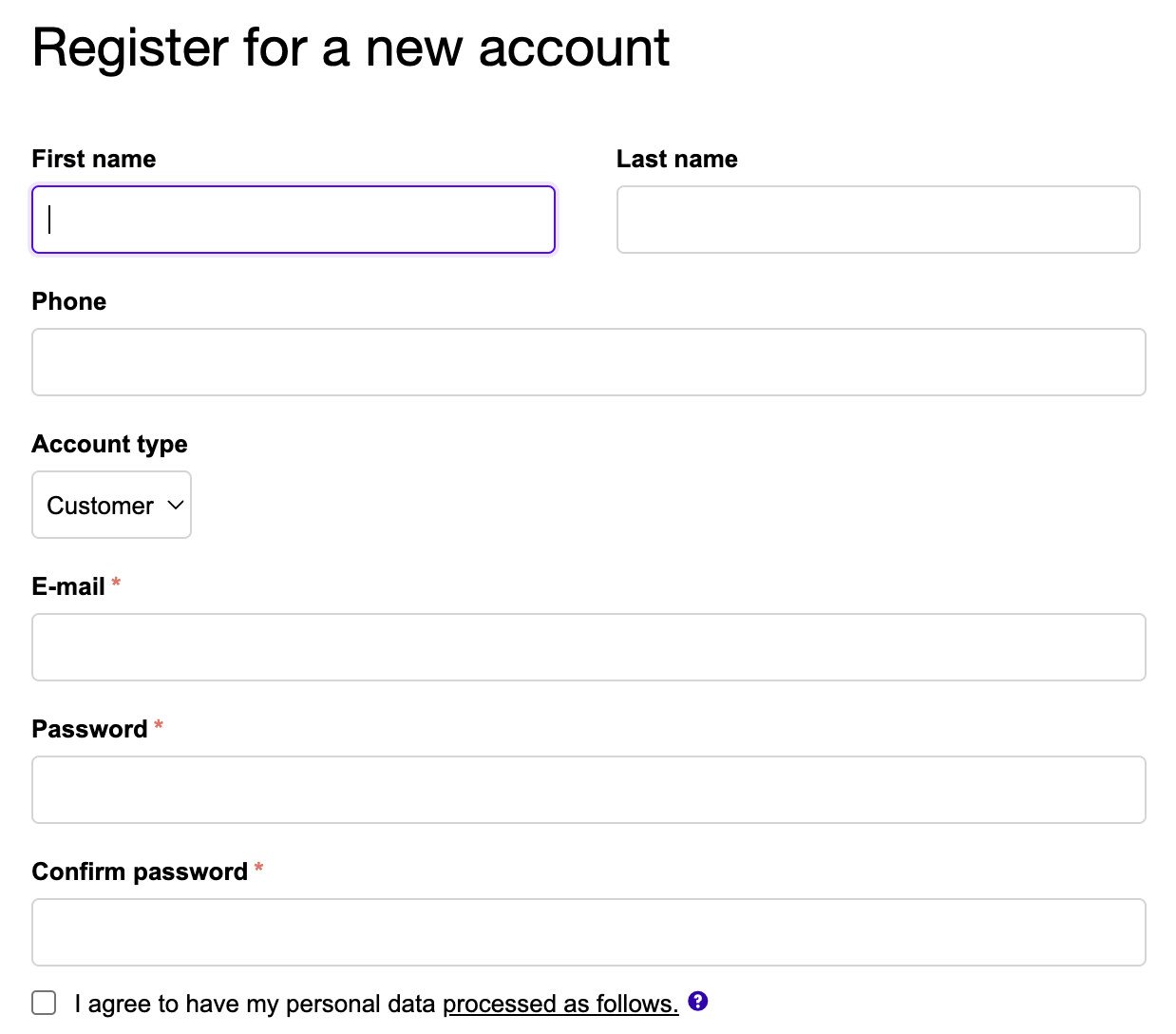Tick the personal data agreement checkbox
Screen dimensions: 1176x1034
click(44, 1003)
